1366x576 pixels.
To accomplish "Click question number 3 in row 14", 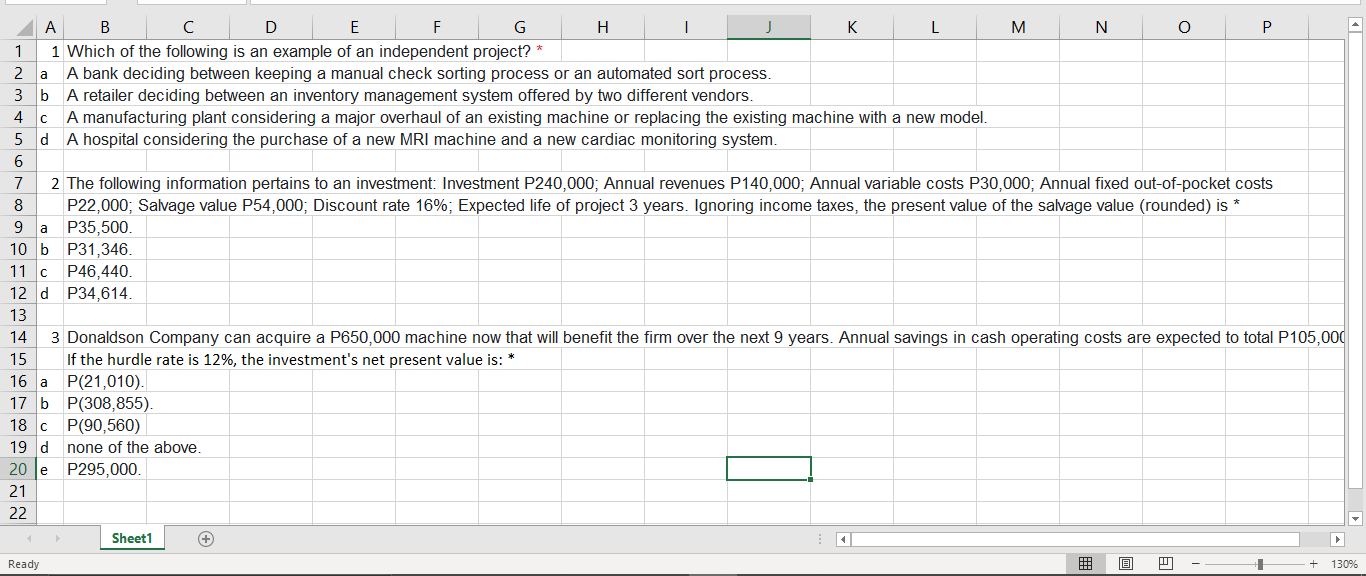I will pos(56,337).
